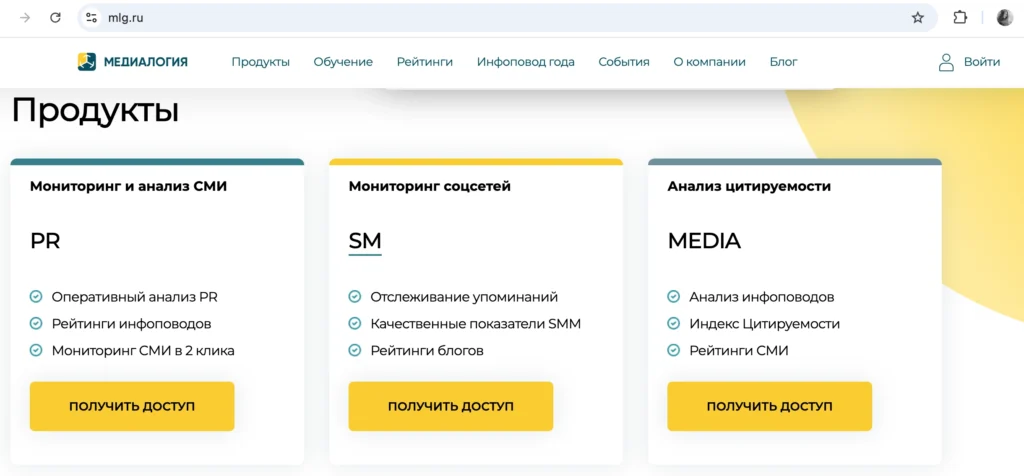Click the Медиалогия logo icon
This screenshot has width=1024, height=476.
87,62
